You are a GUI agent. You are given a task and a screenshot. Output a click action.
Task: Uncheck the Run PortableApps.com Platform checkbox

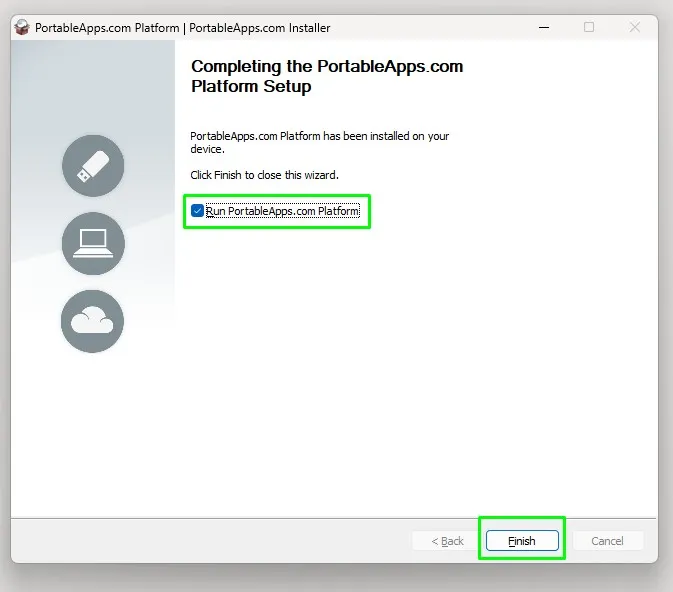click(197, 211)
